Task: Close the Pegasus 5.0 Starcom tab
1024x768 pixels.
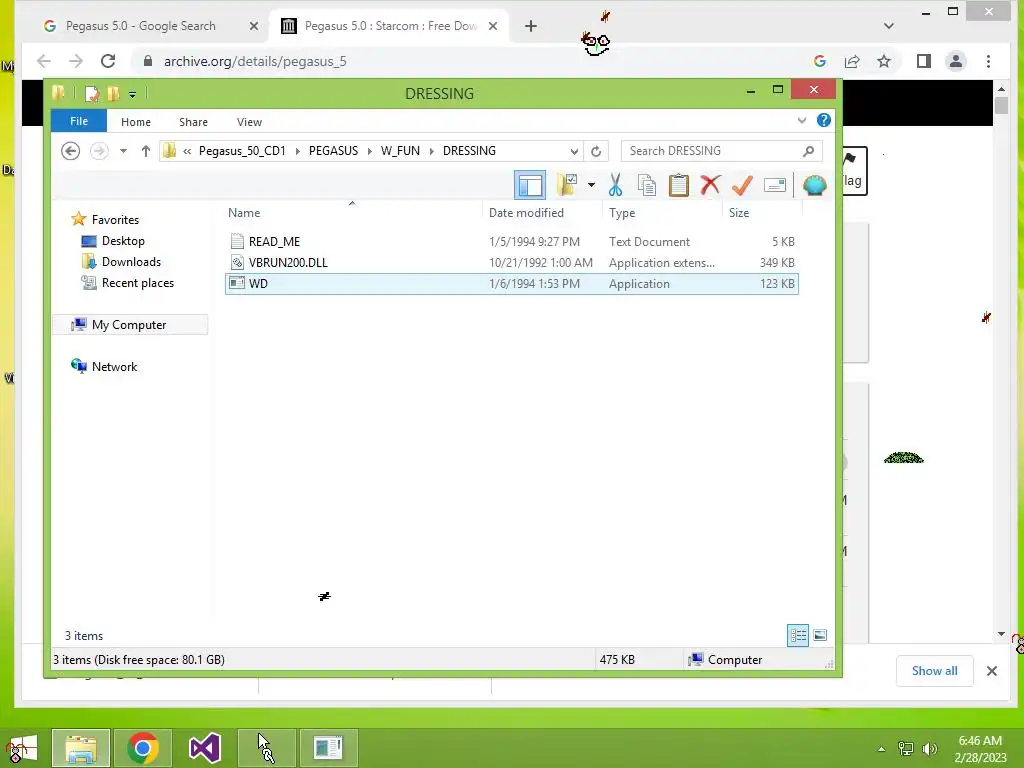Action: click(493, 26)
